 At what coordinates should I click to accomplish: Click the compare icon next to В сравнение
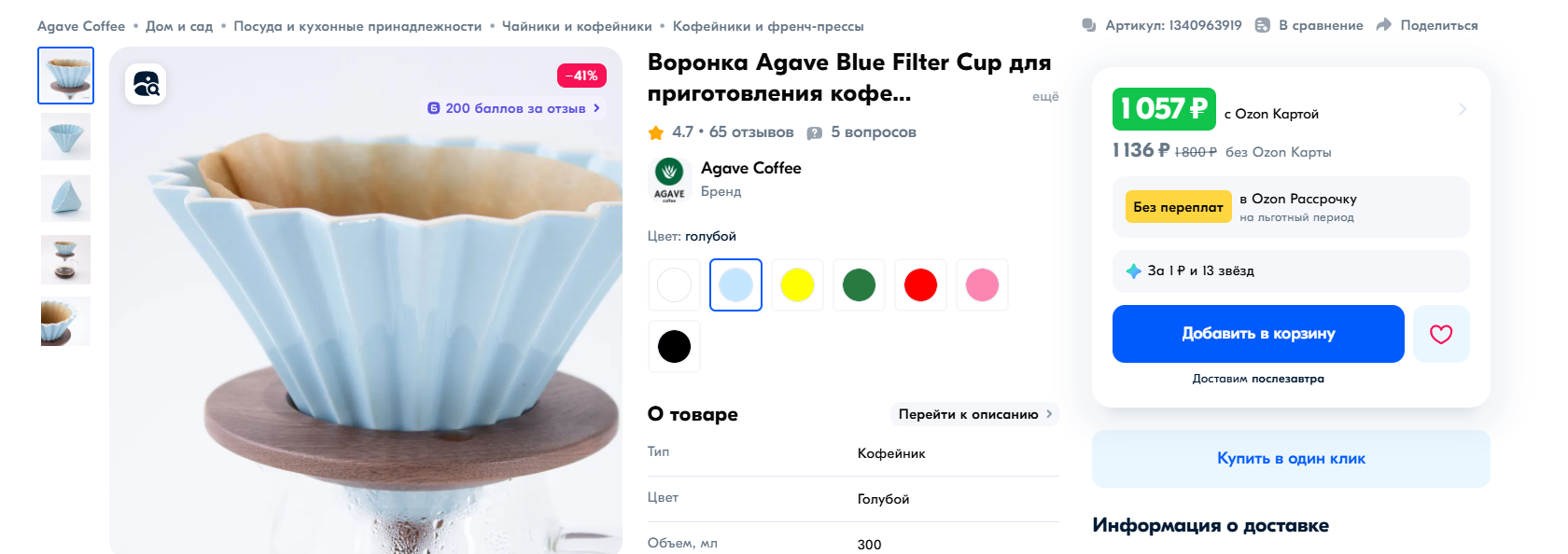click(1263, 25)
